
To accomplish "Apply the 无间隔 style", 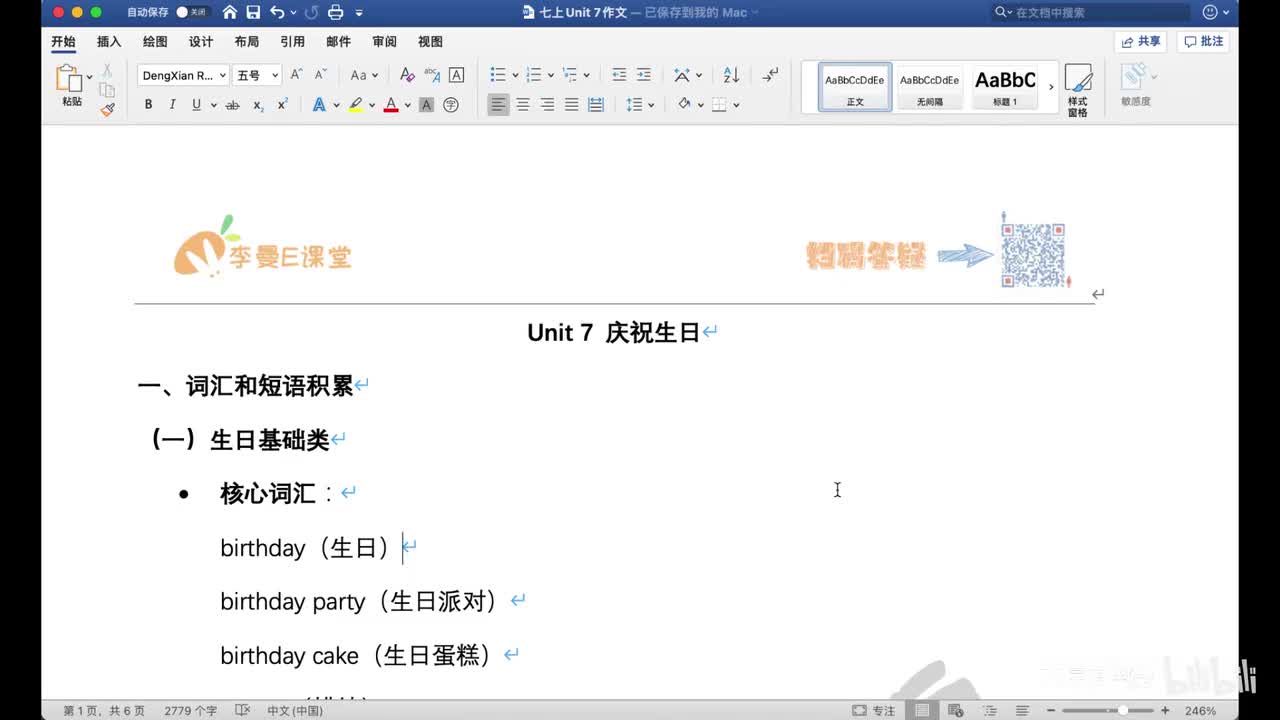I will 929,87.
